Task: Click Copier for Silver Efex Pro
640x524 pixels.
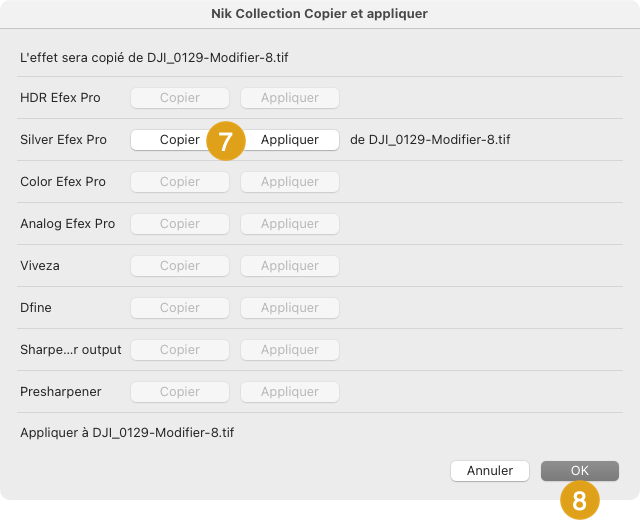Action: click(x=180, y=140)
